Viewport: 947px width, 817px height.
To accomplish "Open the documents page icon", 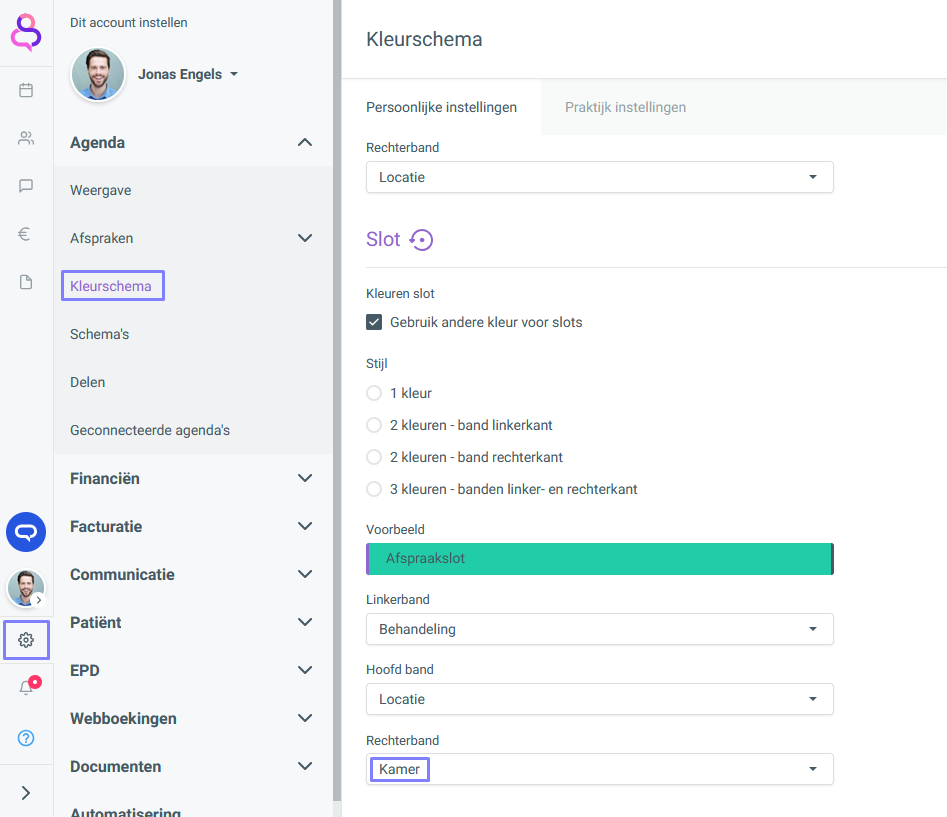I will tap(26, 282).
